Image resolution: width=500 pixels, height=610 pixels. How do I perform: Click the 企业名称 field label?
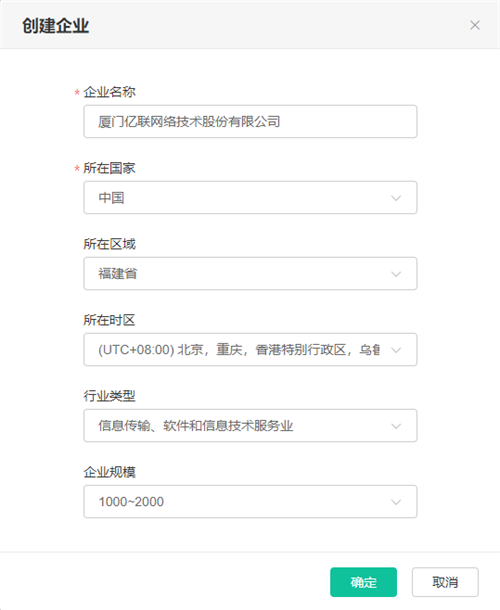coord(109,92)
